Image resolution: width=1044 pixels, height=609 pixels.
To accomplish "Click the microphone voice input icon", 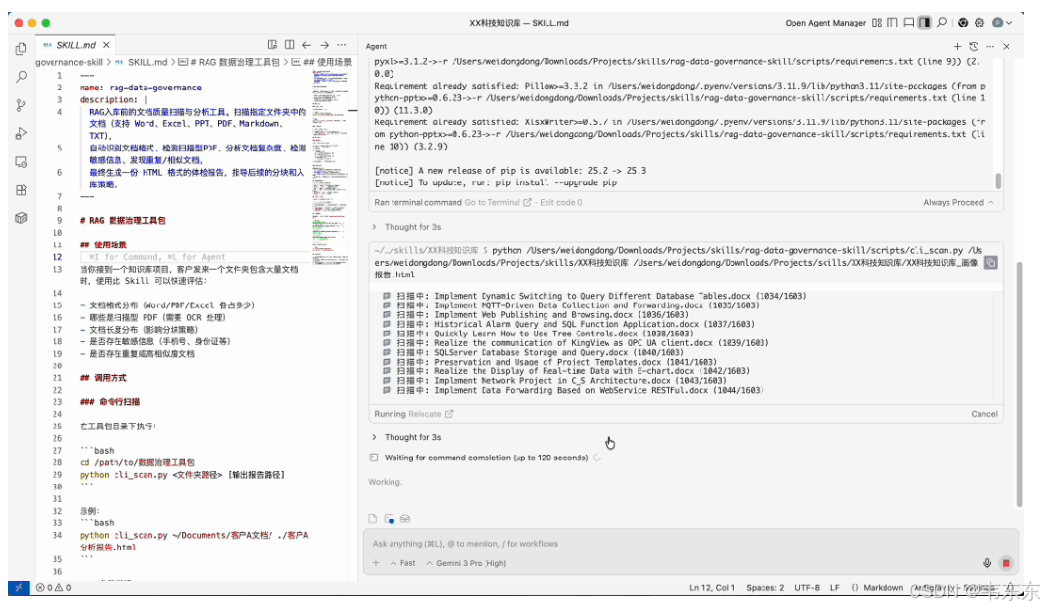I will click(x=987, y=563).
